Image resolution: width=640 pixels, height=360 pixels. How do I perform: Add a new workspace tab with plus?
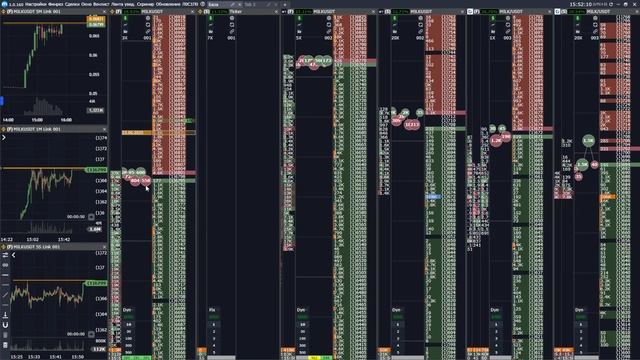(x=285, y=4)
